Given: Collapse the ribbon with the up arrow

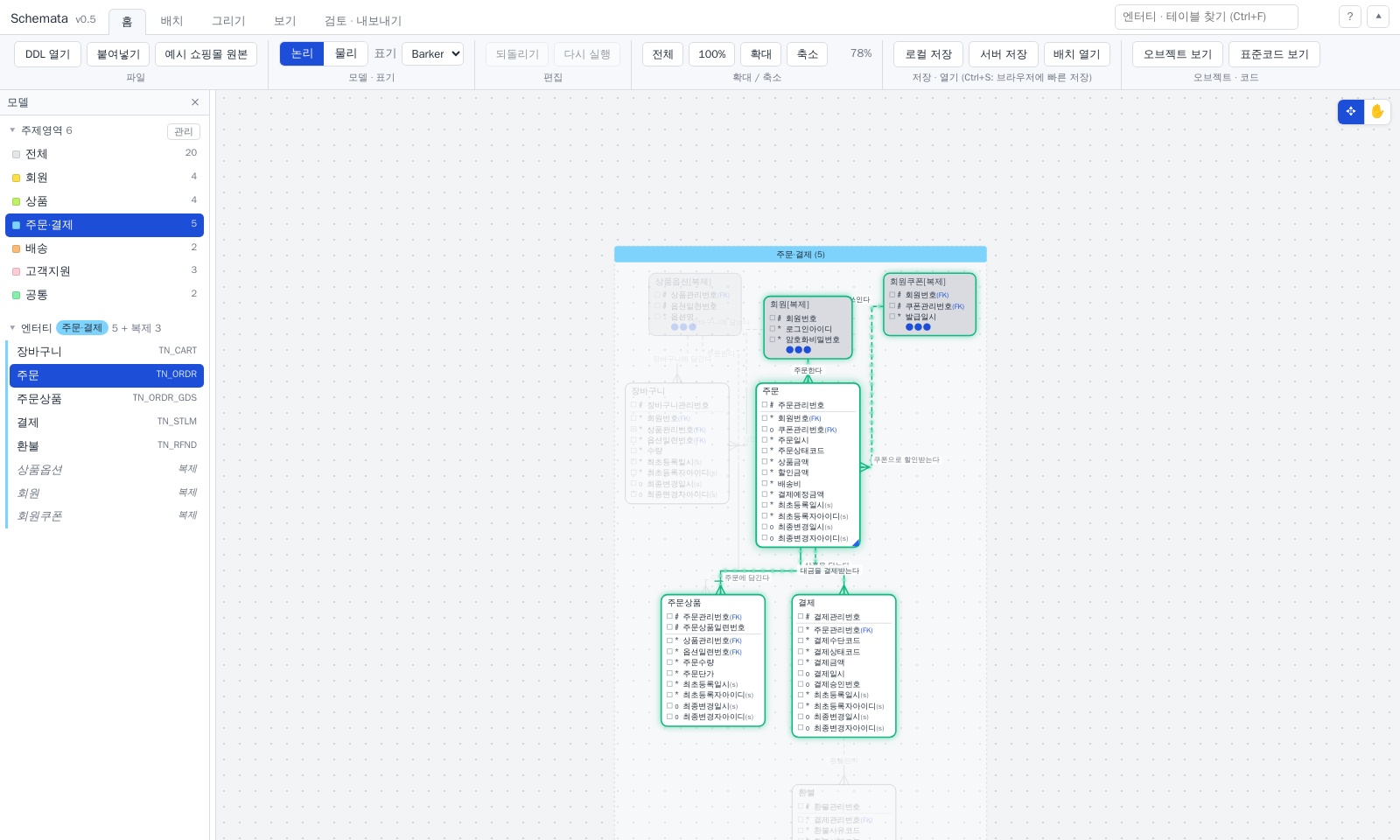Looking at the screenshot, I should 1378,17.
